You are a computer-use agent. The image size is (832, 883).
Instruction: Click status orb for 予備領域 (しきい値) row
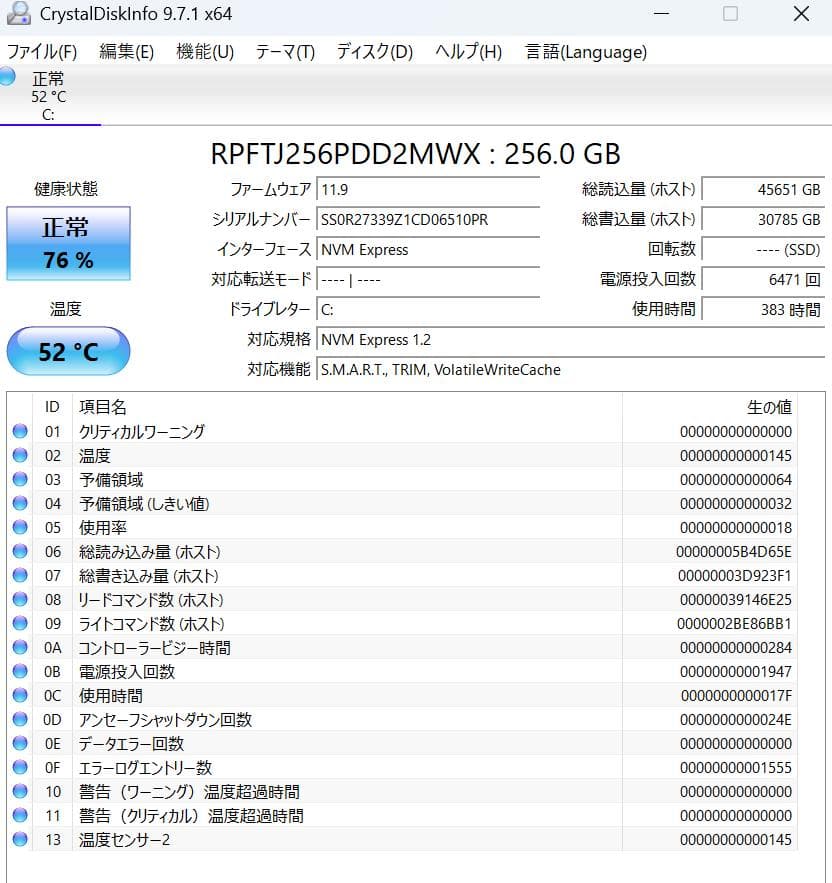point(20,503)
